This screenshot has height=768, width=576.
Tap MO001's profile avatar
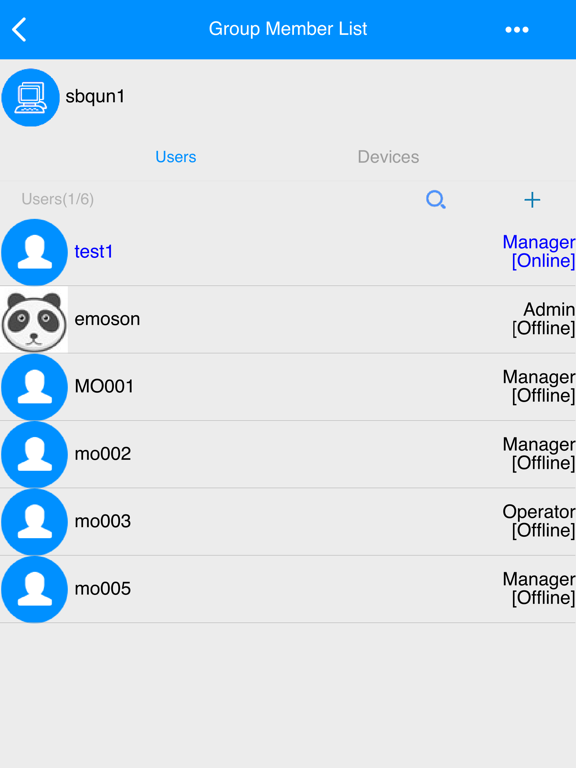point(34,387)
